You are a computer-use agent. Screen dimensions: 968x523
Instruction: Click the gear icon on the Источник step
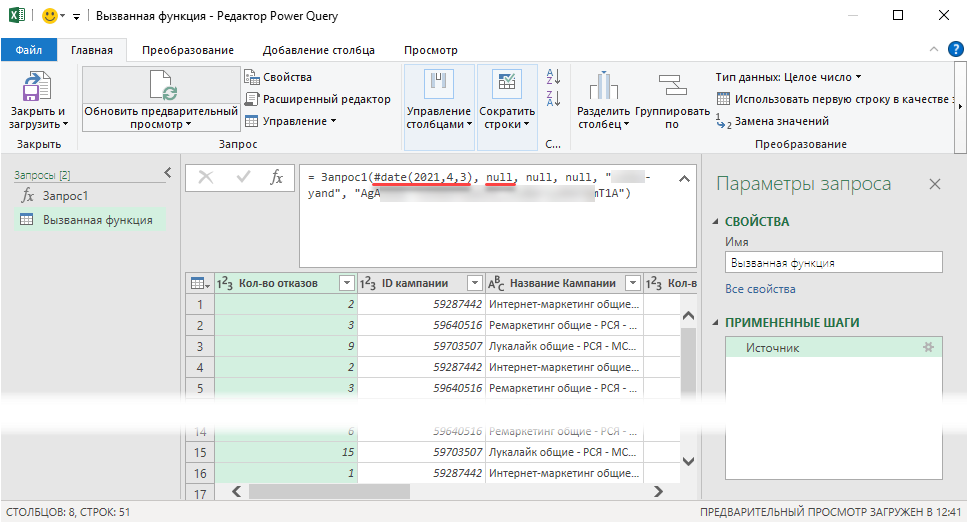(x=927, y=347)
